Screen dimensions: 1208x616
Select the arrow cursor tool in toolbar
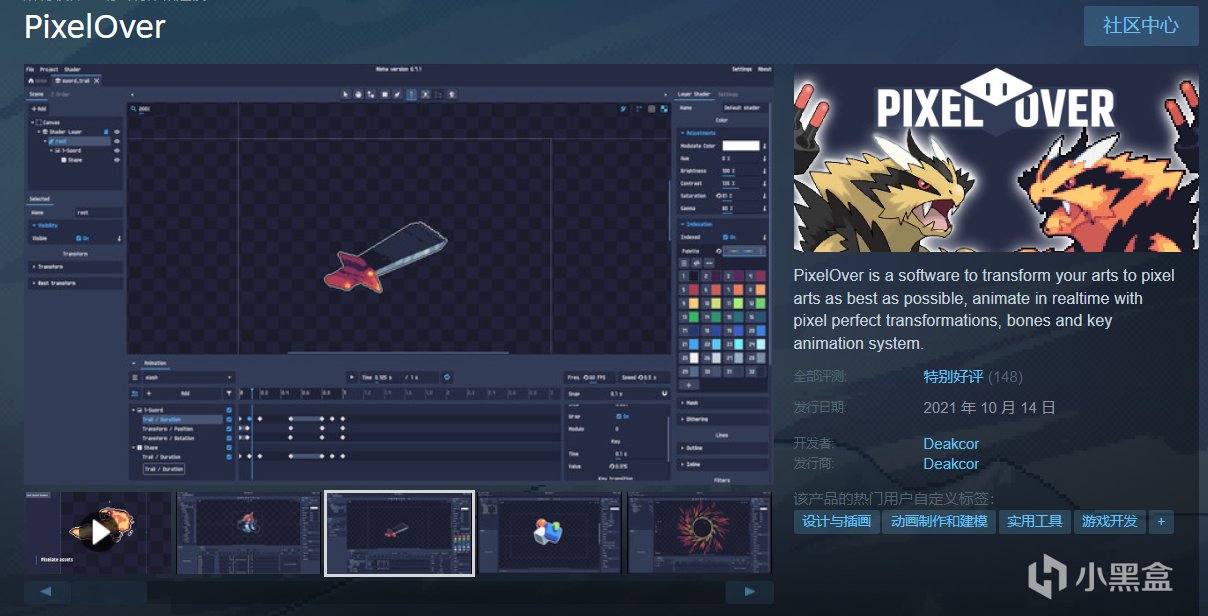pyautogui.click(x=345, y=94)
